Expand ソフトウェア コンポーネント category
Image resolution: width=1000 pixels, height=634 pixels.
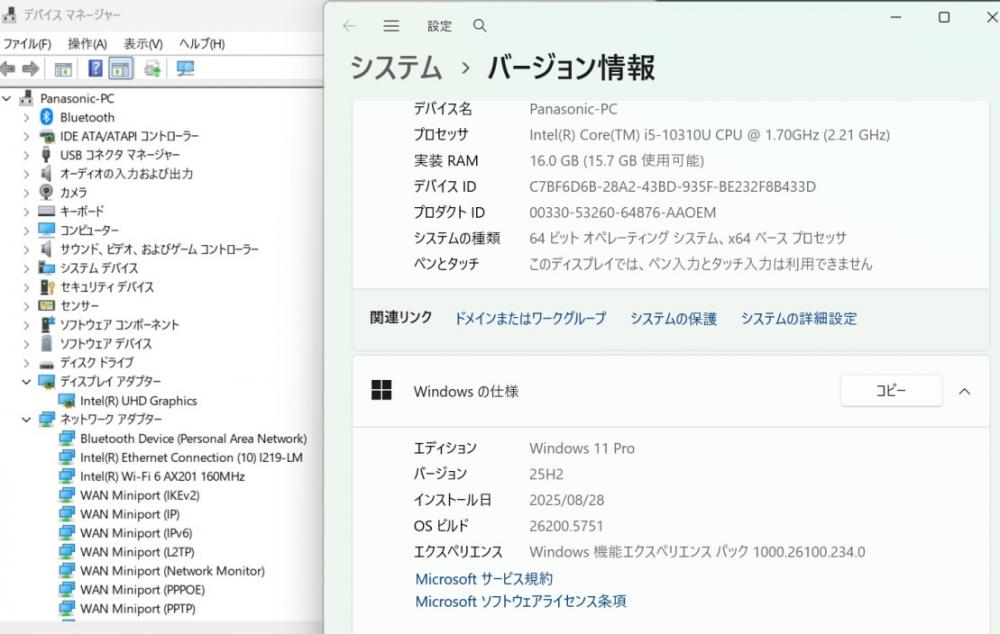tap(26, 325)
